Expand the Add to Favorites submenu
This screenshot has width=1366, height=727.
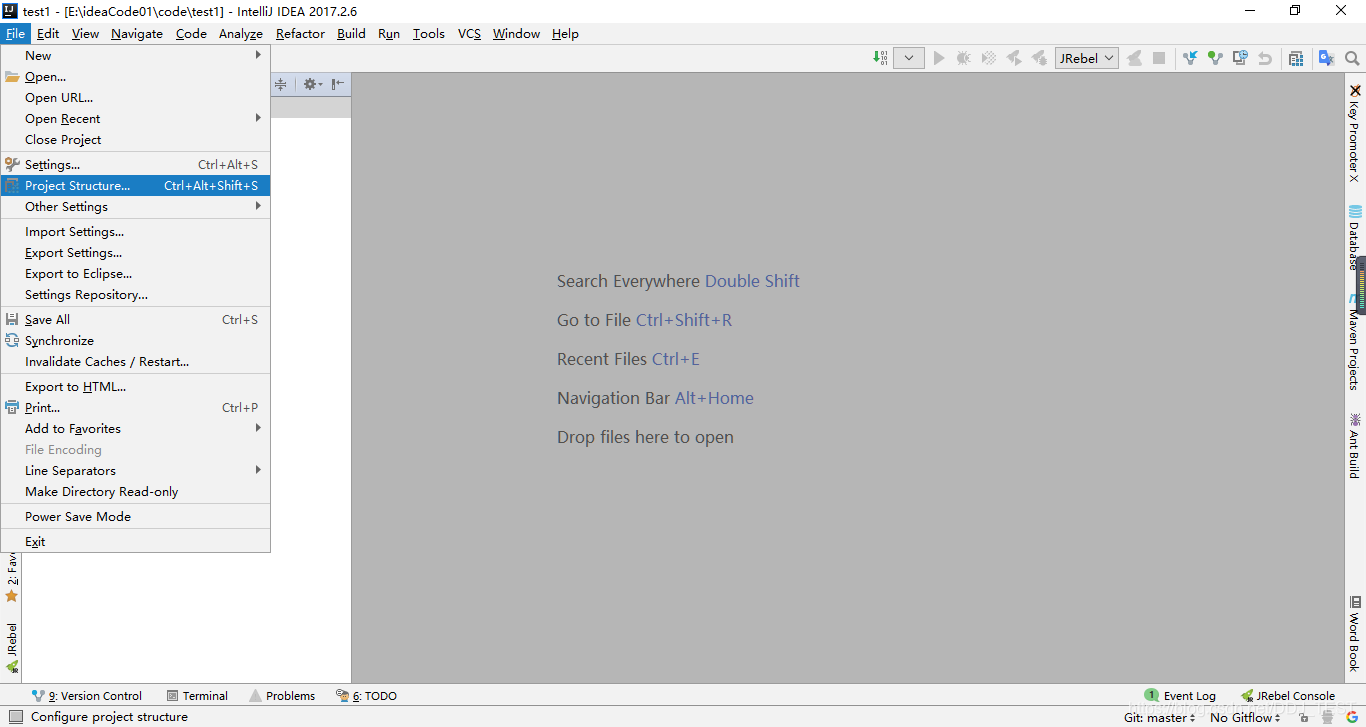(x=136, y=429)
